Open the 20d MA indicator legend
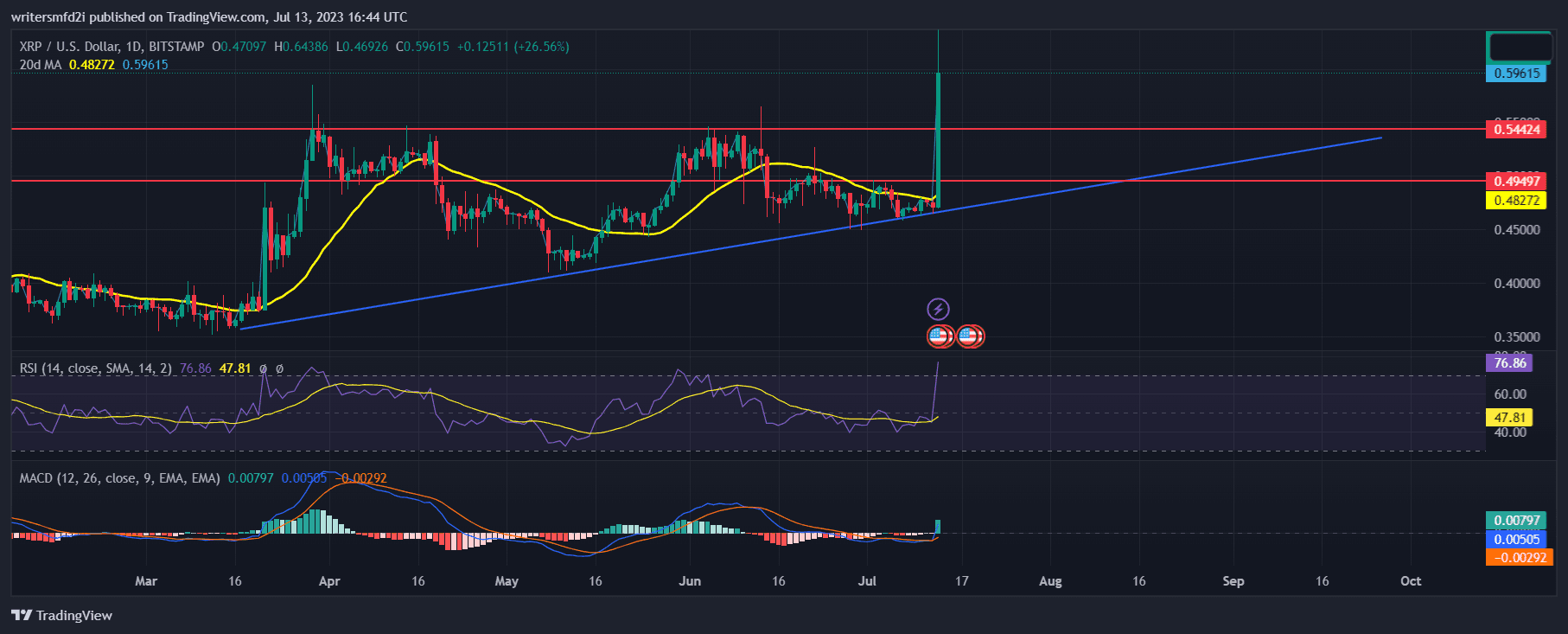This screenshot has height=634, width=1568. 41,65
